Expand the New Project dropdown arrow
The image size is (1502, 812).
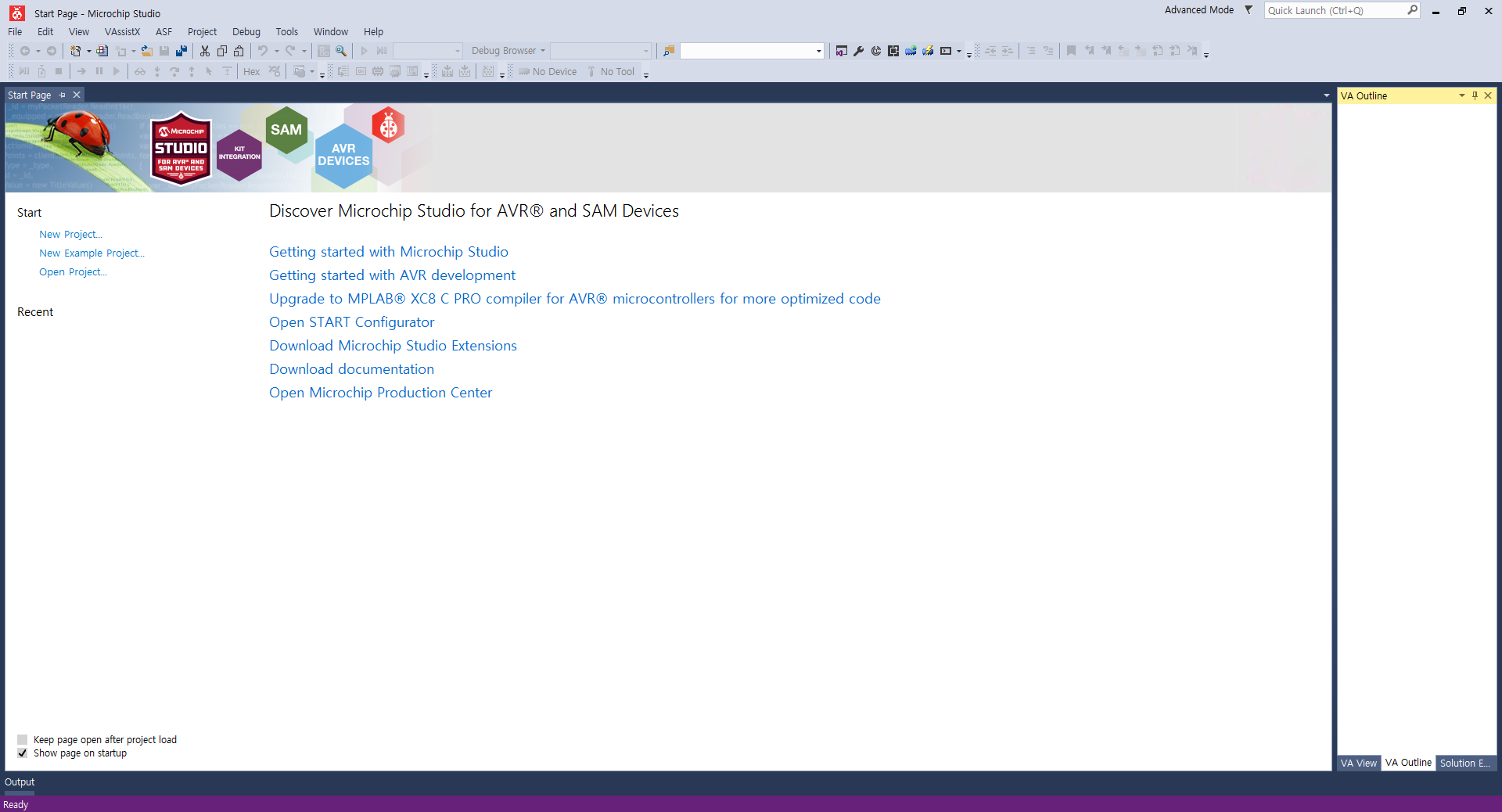[x=88, y=51]
